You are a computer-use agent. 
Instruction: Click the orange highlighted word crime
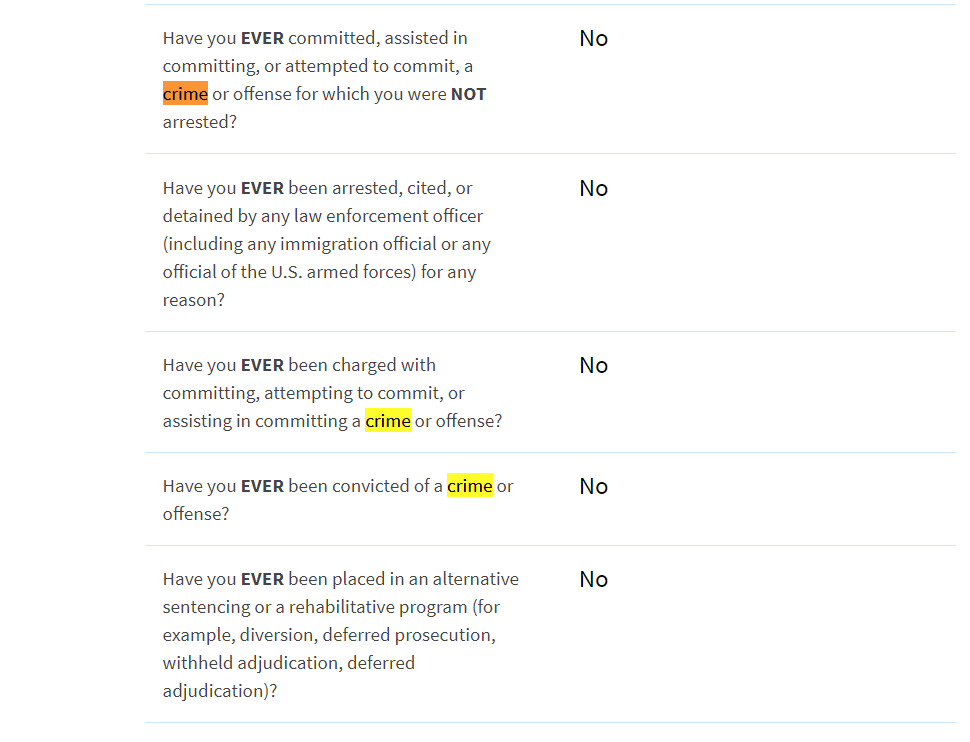185,94
